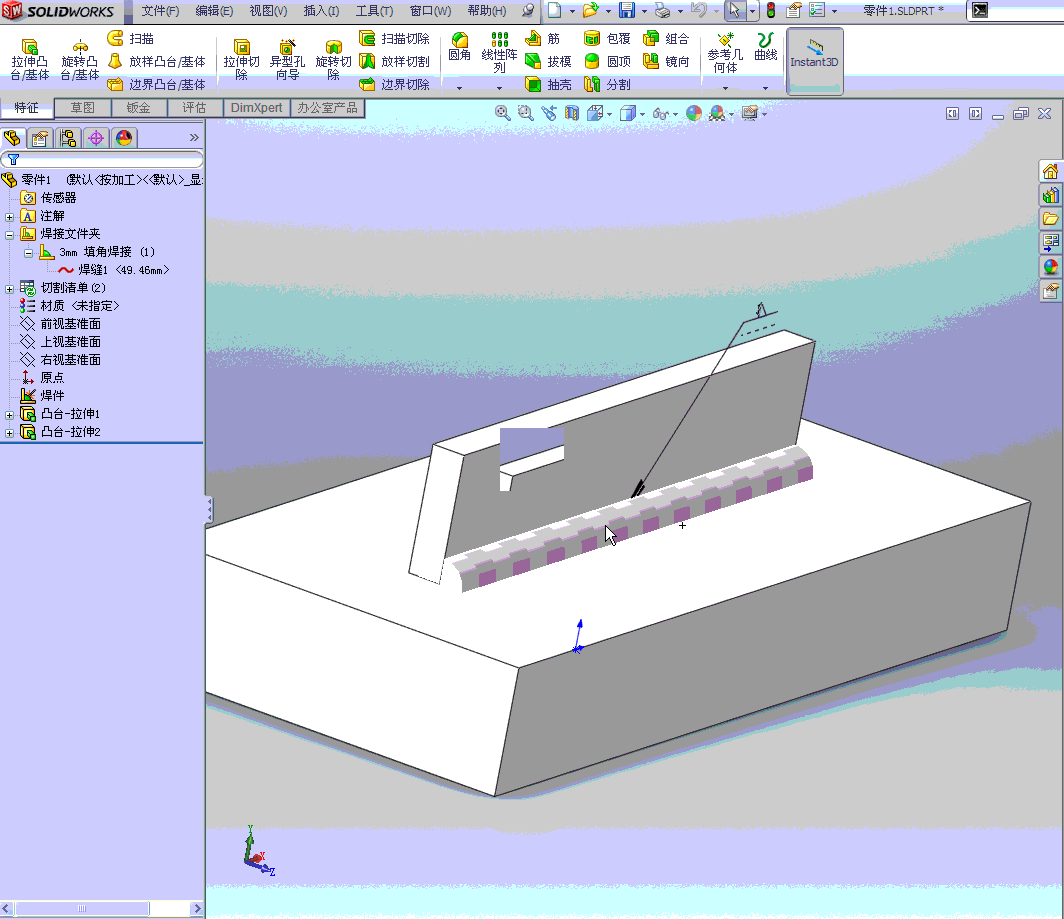Open the ConfigurationManager tab
Viewport: 1064px width, 919px height.
68,138
